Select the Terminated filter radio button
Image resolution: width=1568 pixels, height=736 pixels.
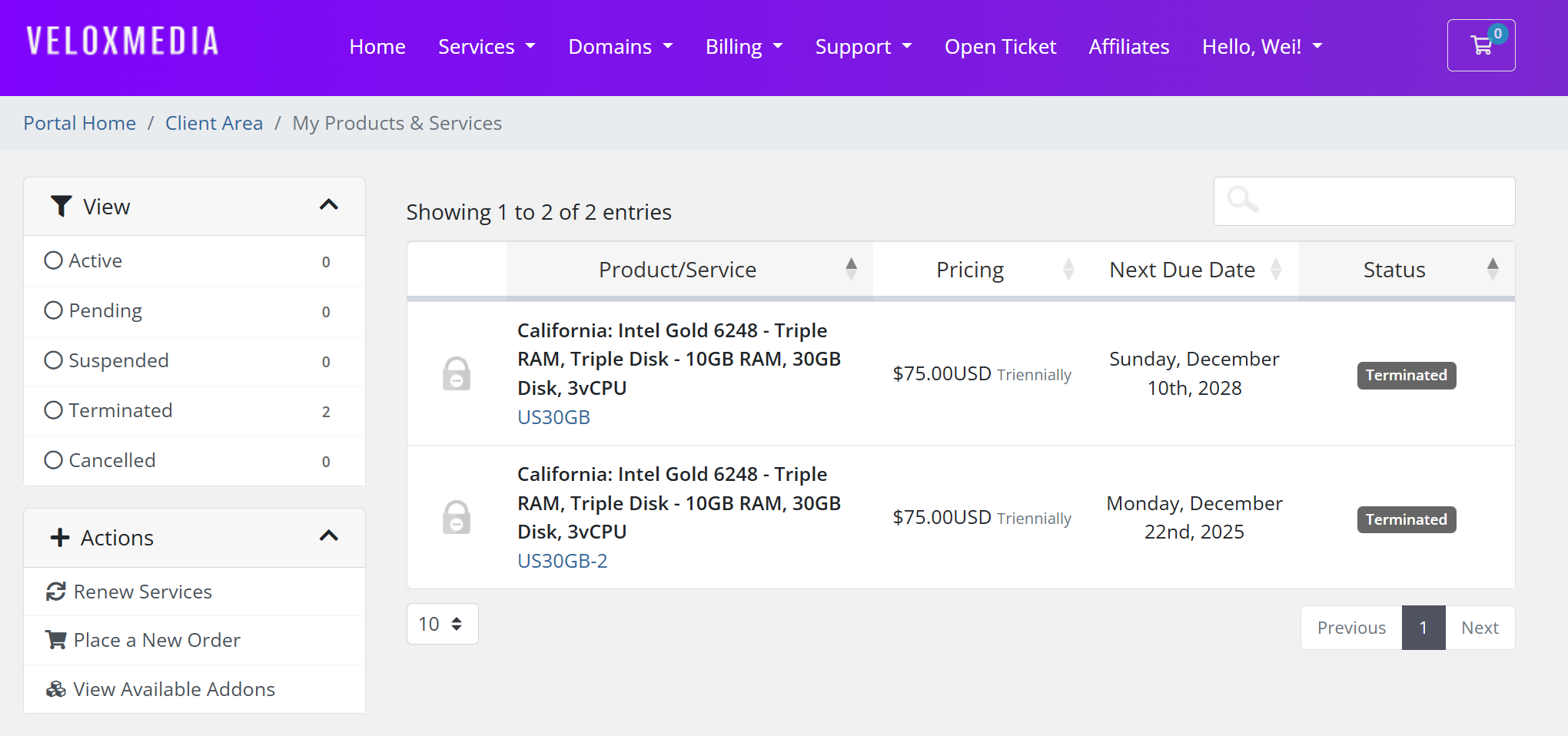coord(53,410)
